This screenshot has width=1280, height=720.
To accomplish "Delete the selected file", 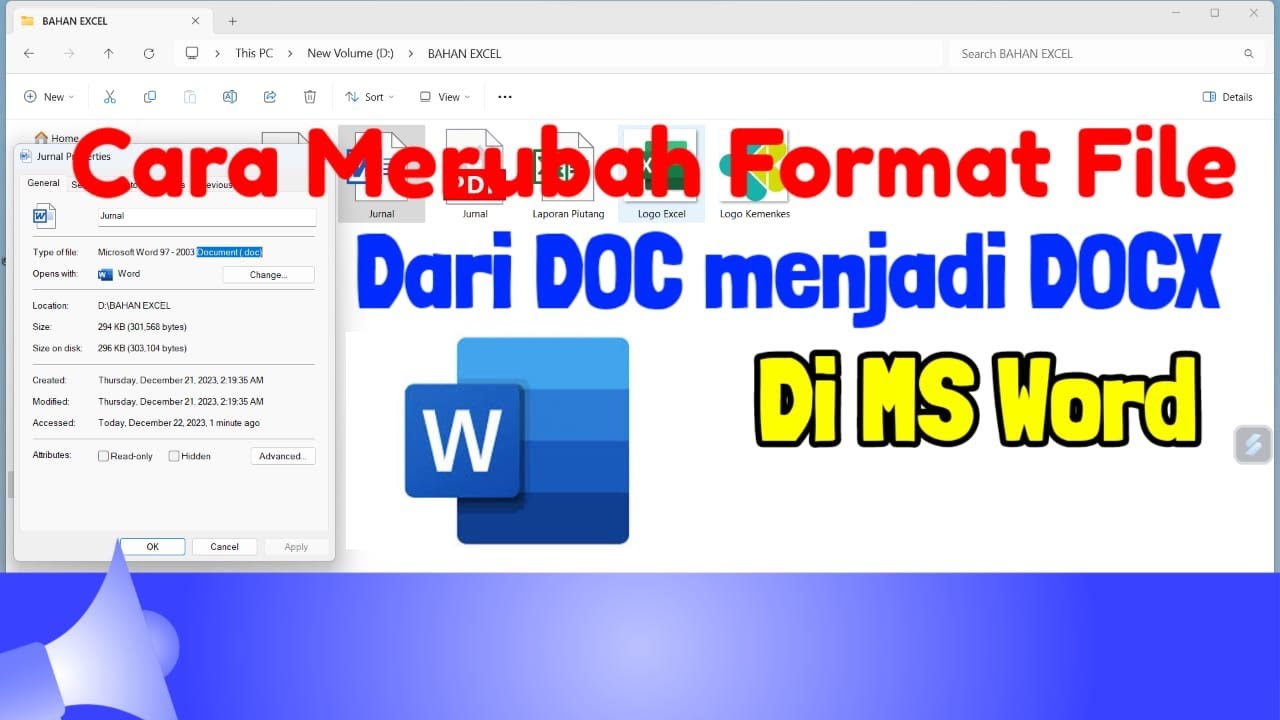I will (310, 97).
